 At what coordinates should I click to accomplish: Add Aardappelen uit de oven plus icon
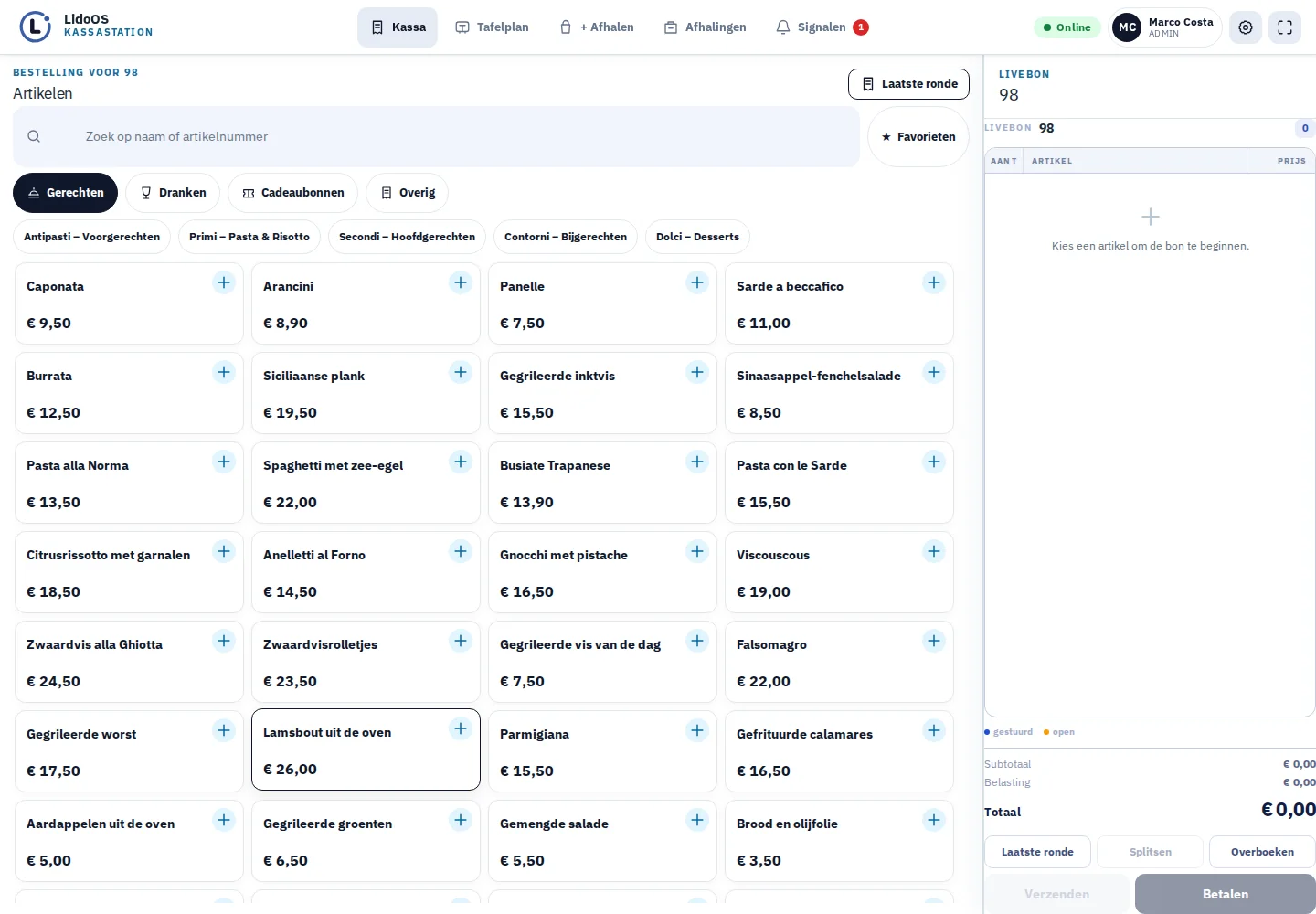pos(224,820)
